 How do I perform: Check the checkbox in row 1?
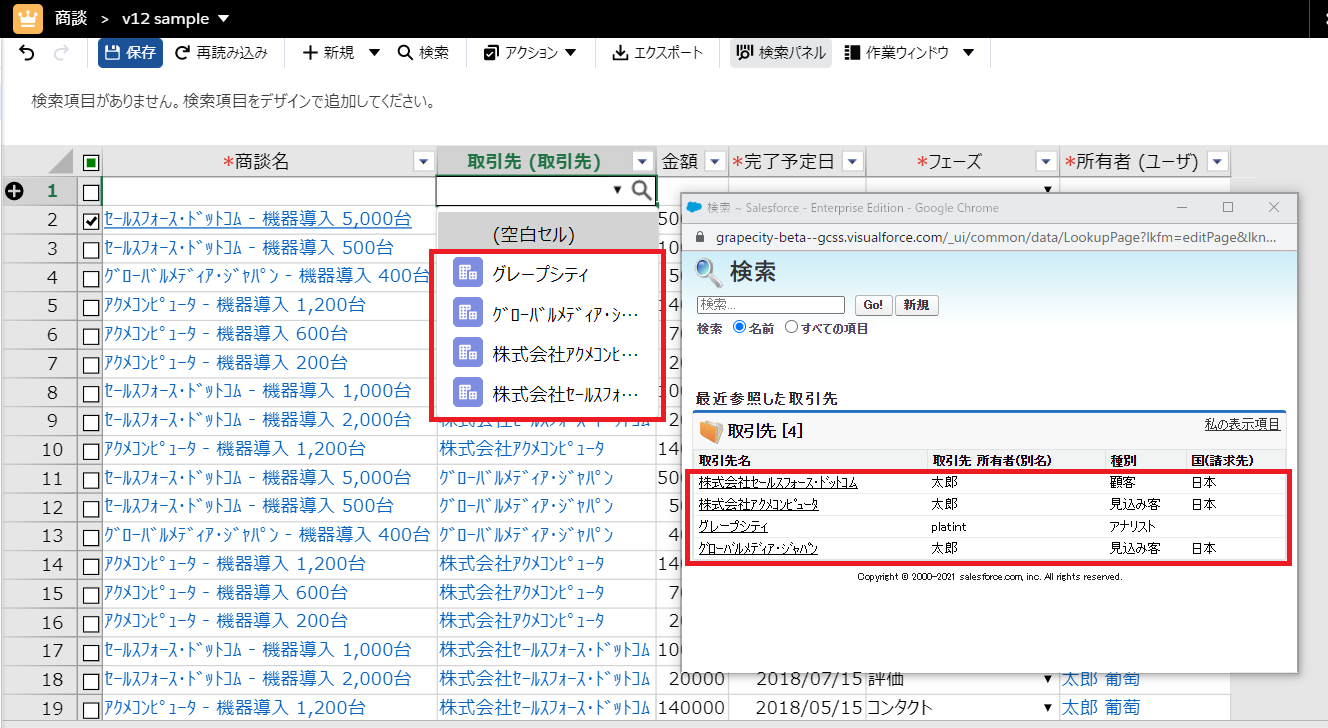pos(91,192)
